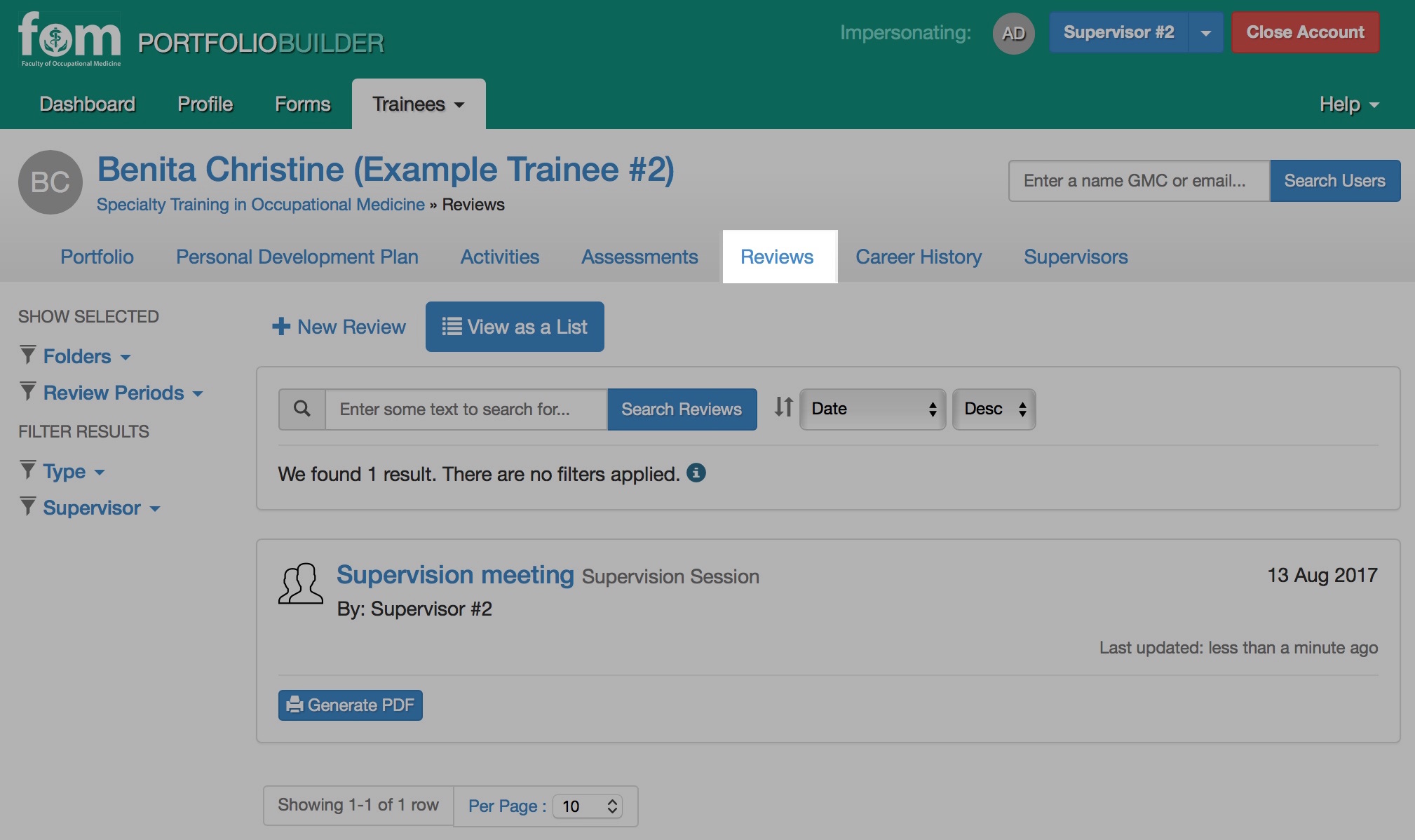
Task: Open the Desc sort order dropdown
Action: (x=994, y=409)
